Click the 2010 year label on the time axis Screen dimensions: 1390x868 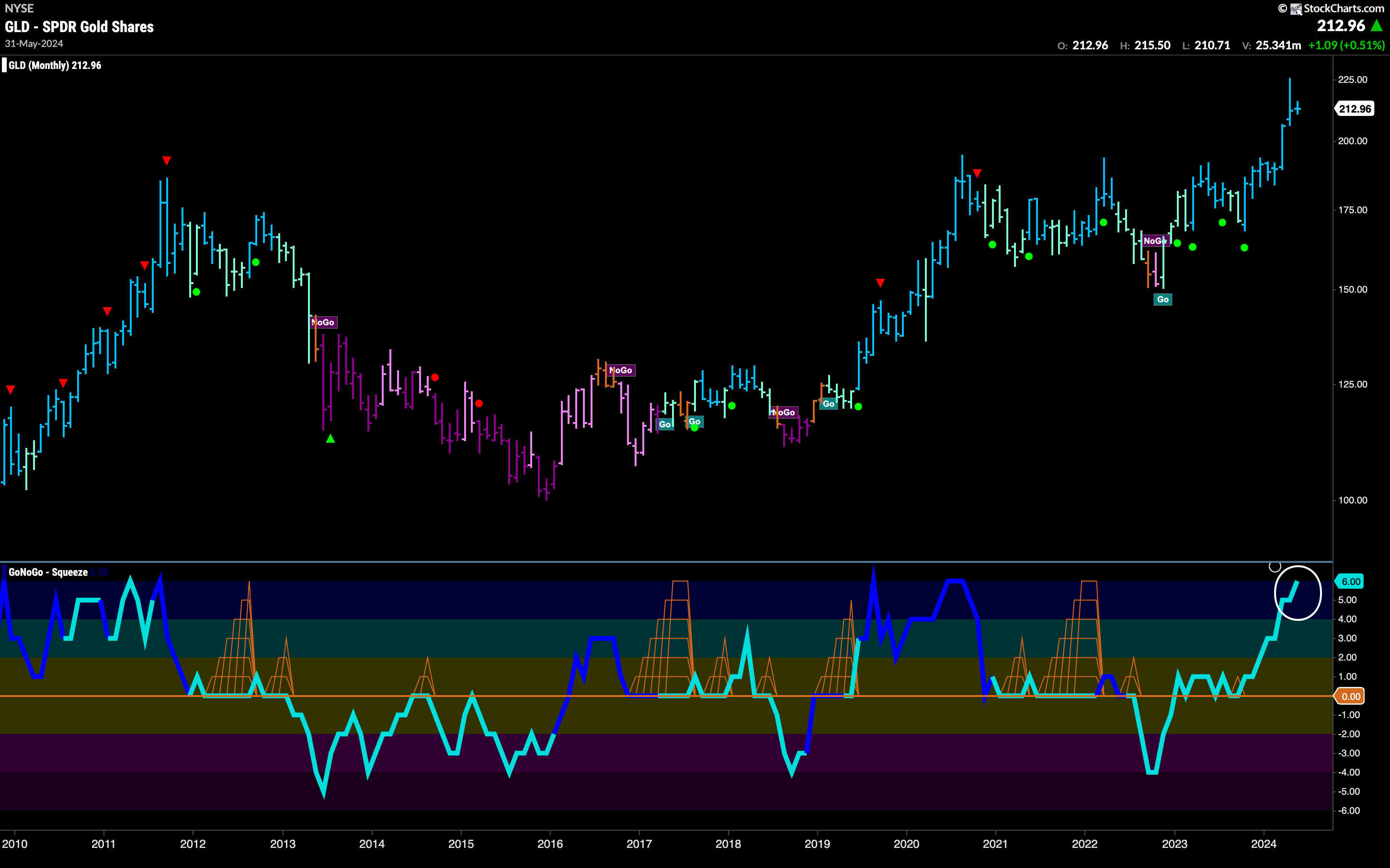(x=14, y=844)
